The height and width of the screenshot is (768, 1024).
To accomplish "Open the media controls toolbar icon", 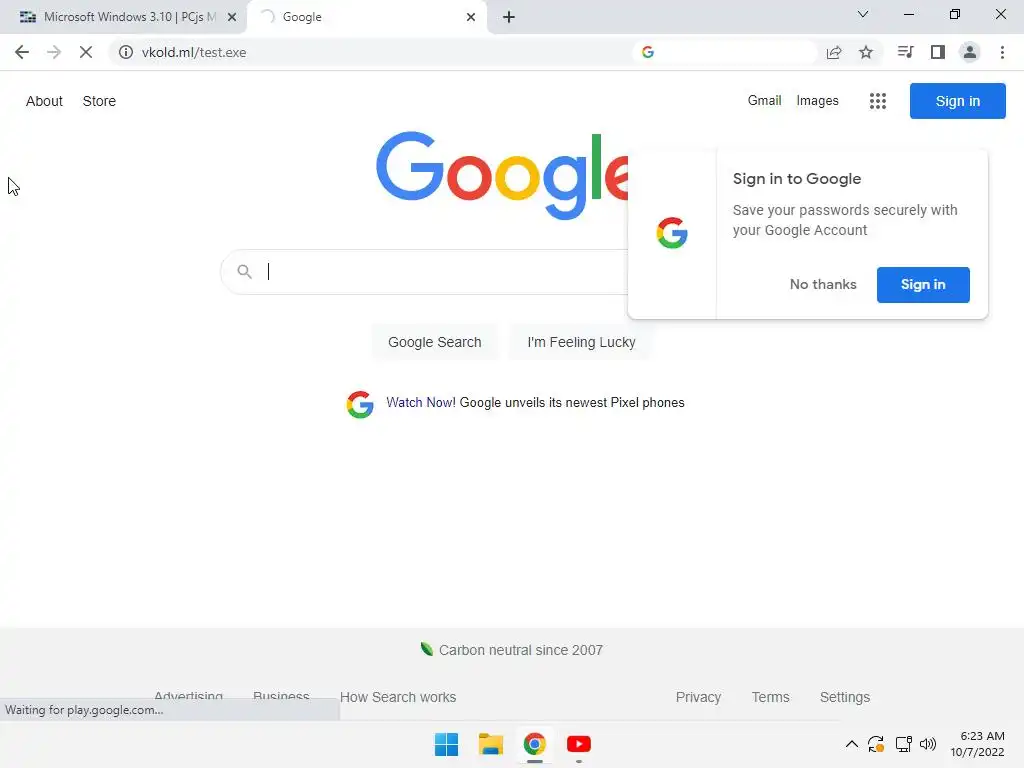I will coord(905,52).
